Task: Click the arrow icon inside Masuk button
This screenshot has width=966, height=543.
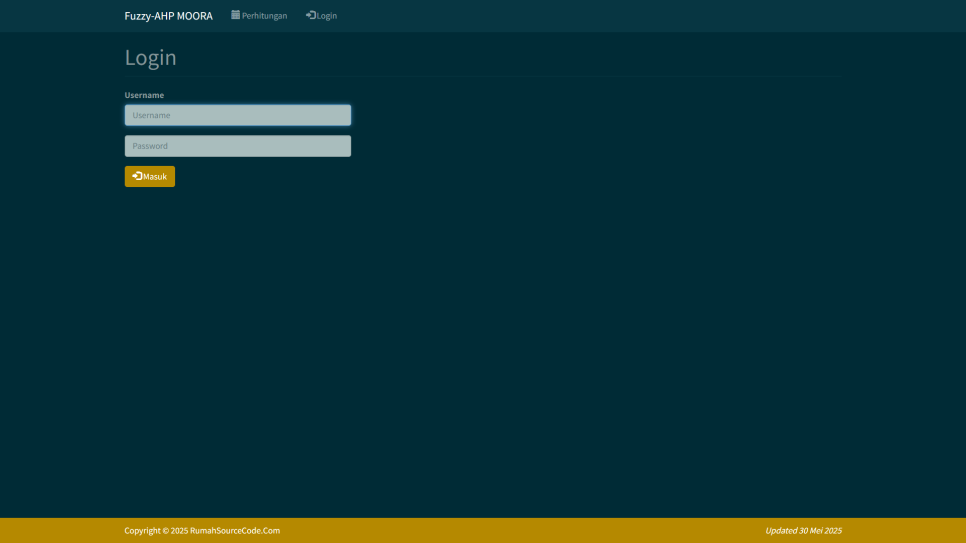Action: 137,176
